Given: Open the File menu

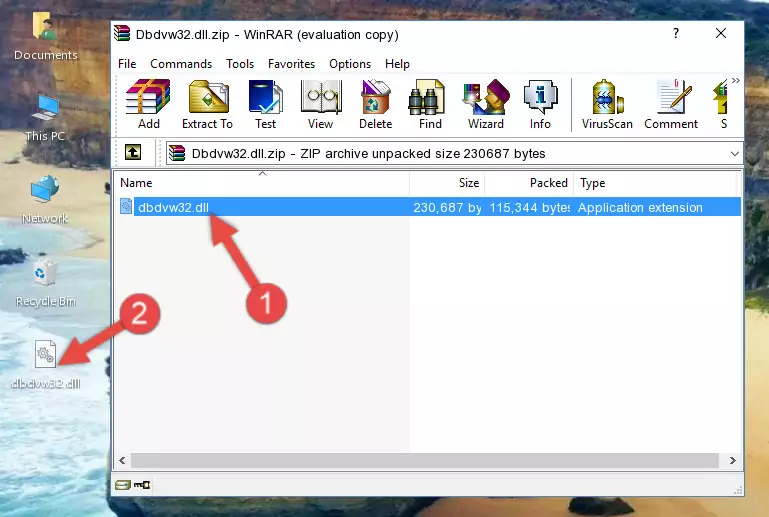Looking at the screenshot, I should pos(127,64).
